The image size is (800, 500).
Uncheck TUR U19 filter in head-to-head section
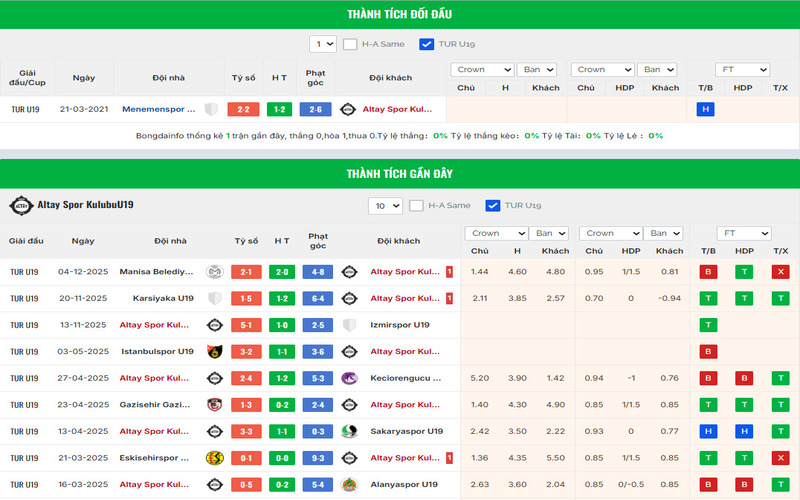[x=427, y=44]
